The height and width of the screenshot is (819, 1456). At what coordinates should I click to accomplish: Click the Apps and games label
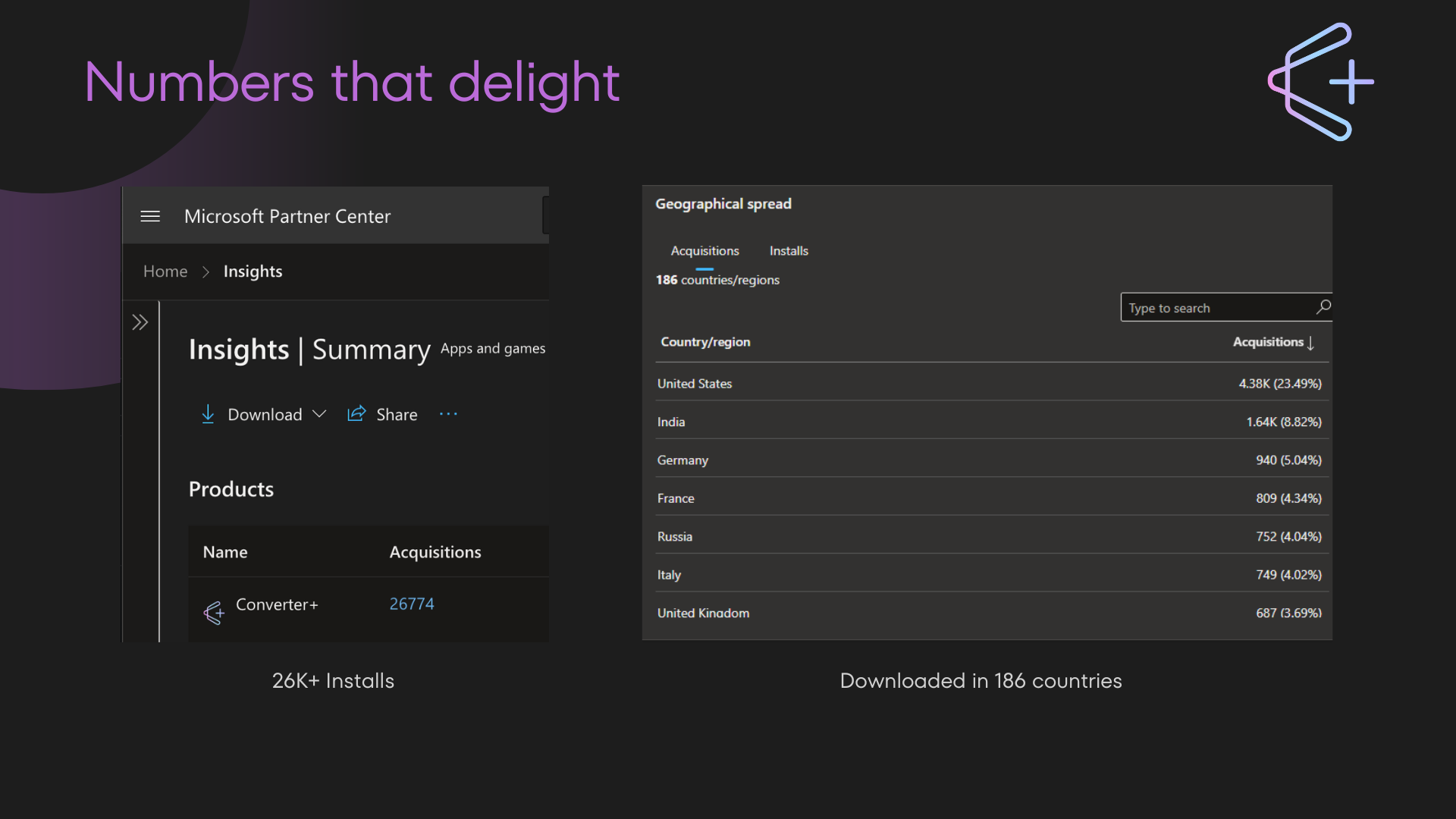tap(493, 348)
